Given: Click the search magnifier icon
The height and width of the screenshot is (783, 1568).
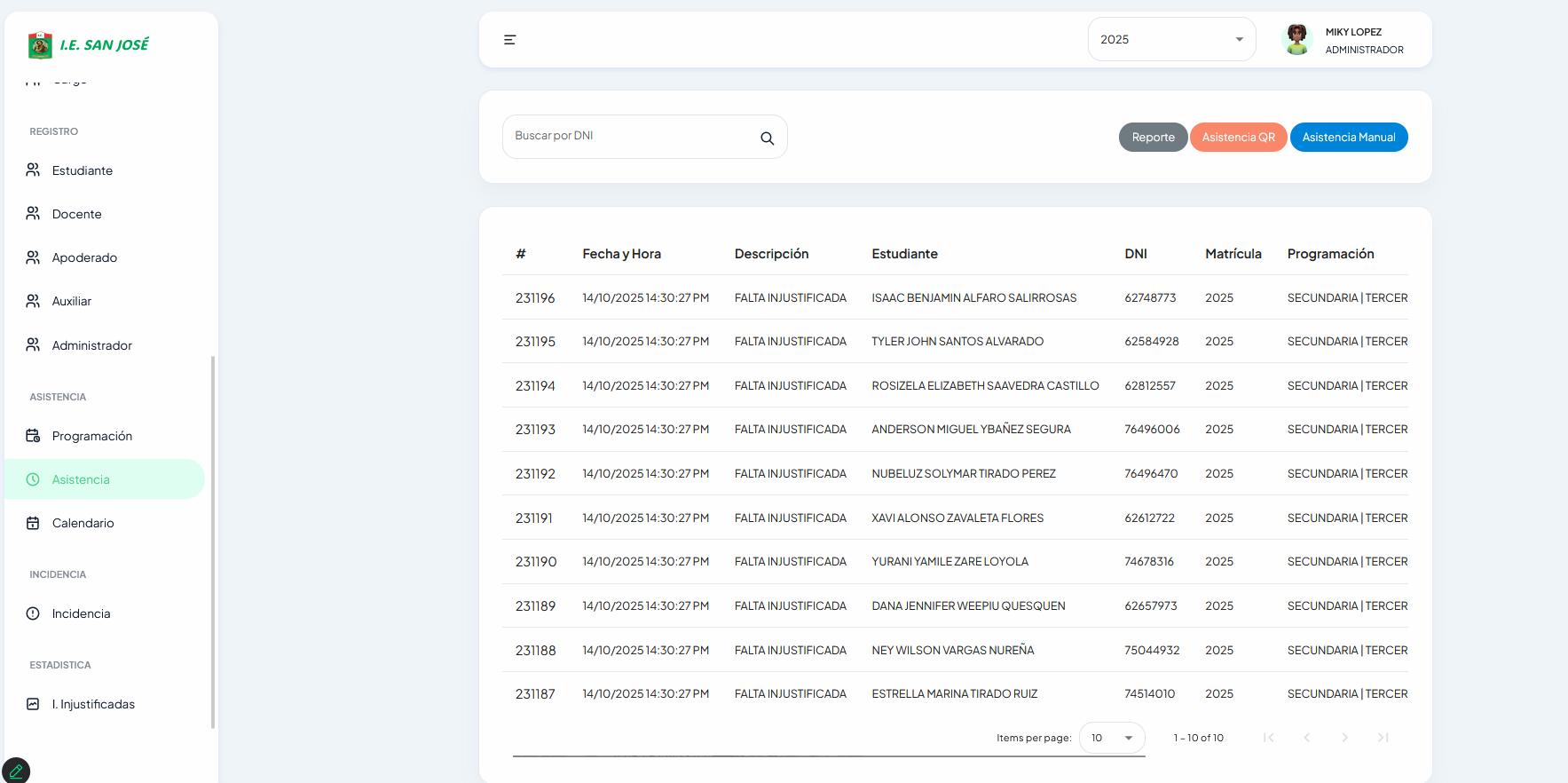Looking at the screenshot, I should click(x=767, y=138).
